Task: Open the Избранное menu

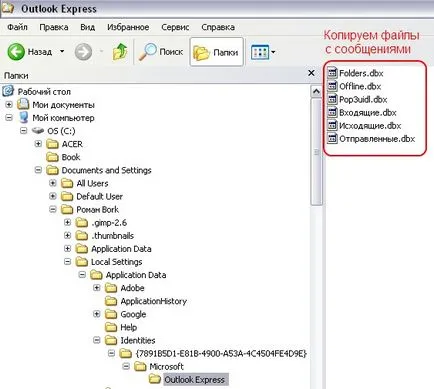Action: tap(128, 27)
